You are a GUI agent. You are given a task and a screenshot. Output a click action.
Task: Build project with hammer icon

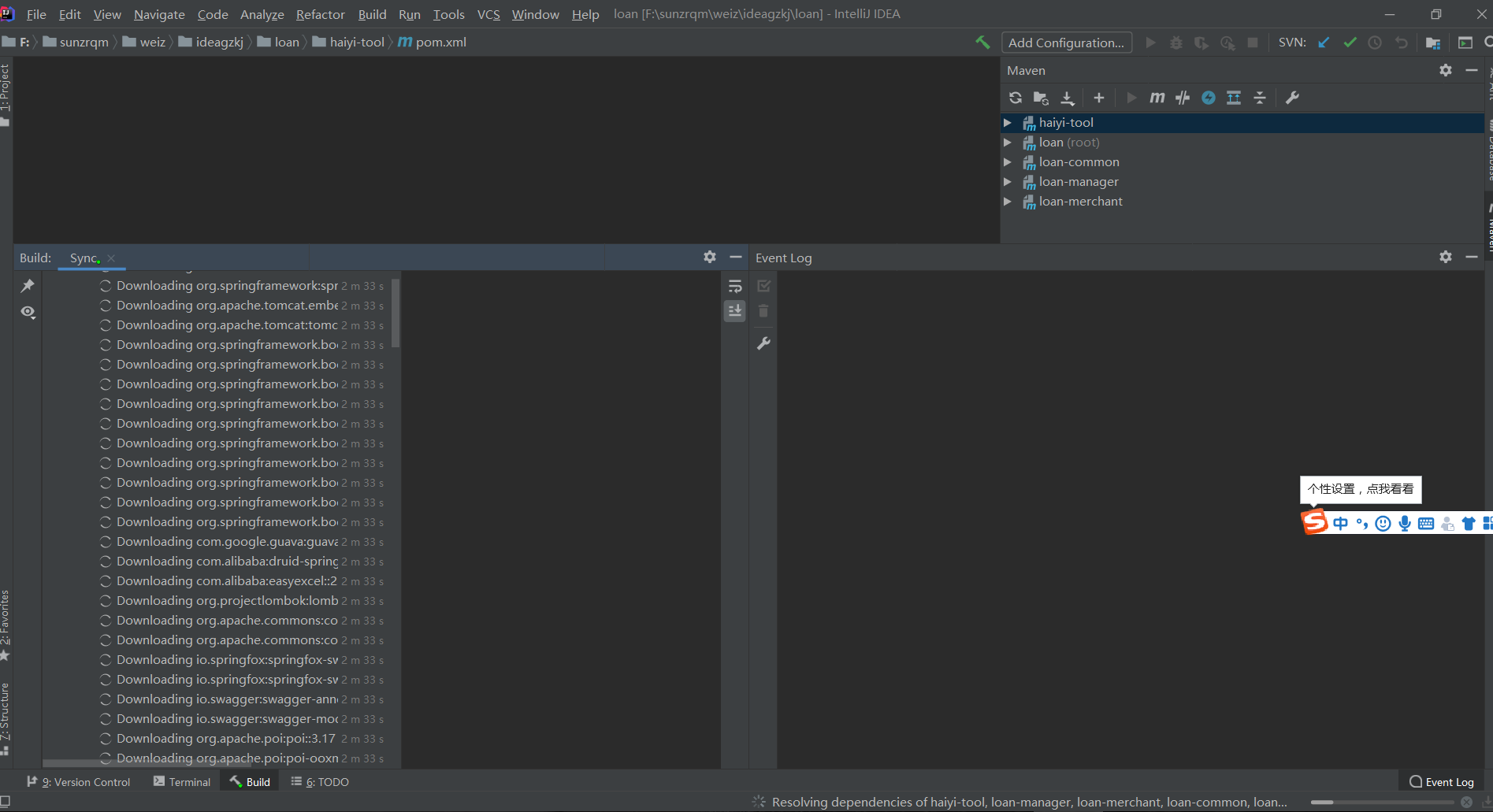coord(982,43)
